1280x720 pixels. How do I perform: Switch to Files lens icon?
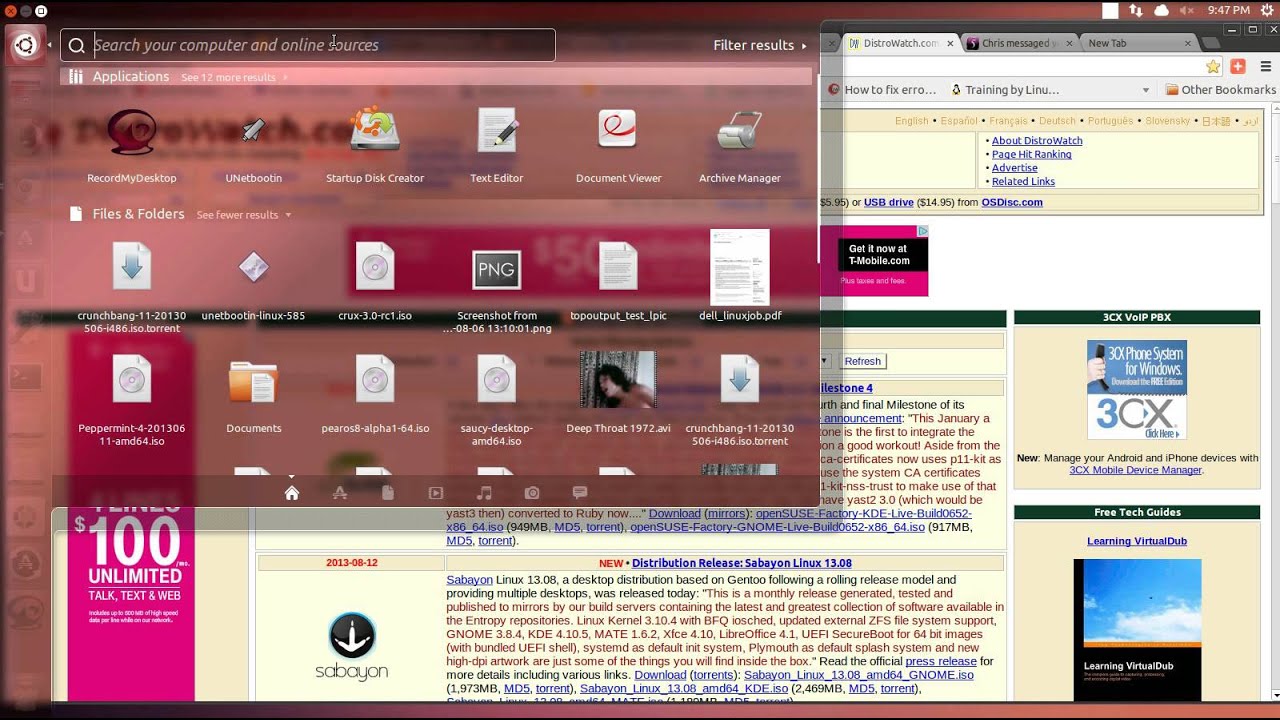click(x=388, y=493)
